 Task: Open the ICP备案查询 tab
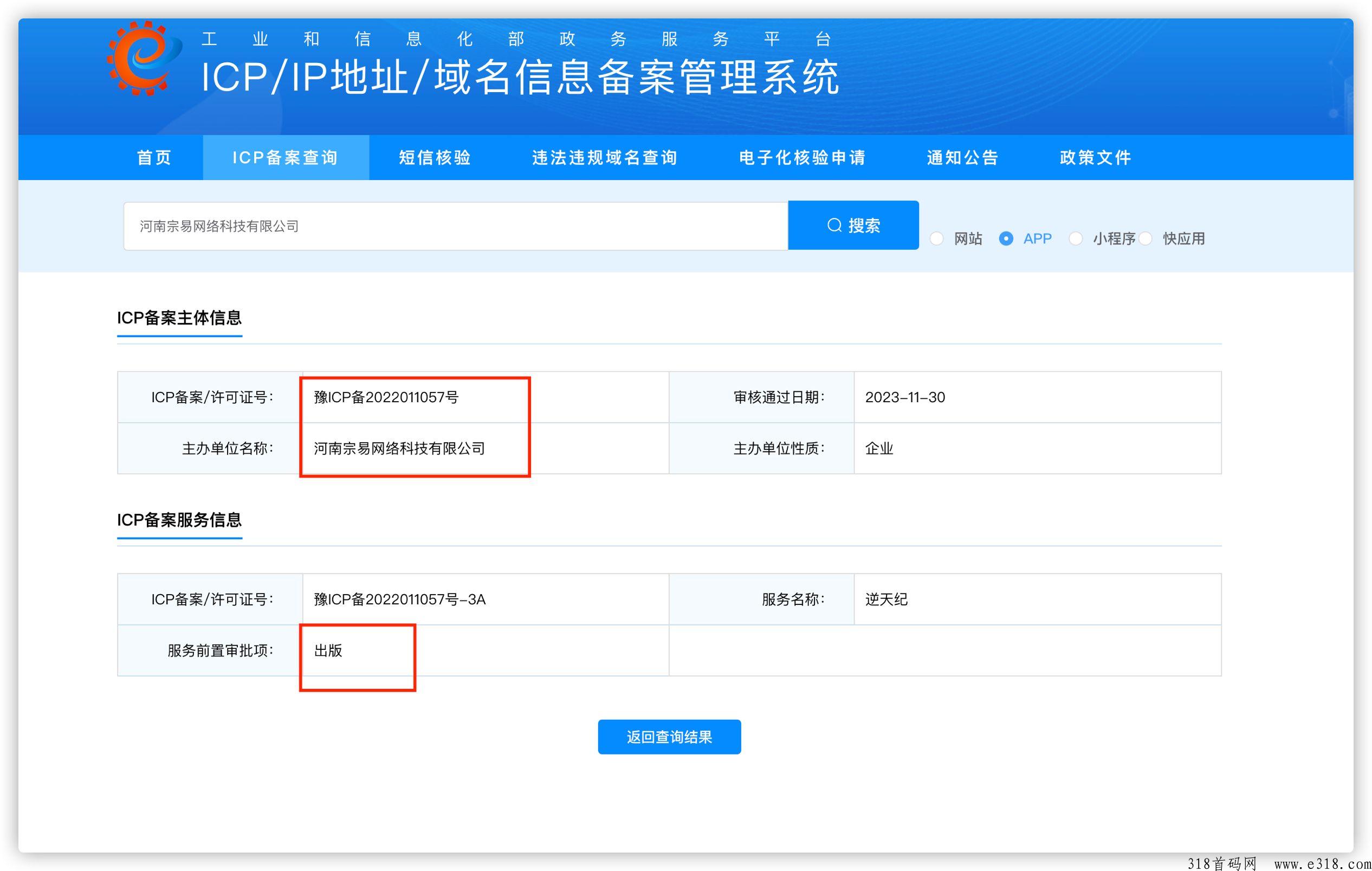click(286, 157)
